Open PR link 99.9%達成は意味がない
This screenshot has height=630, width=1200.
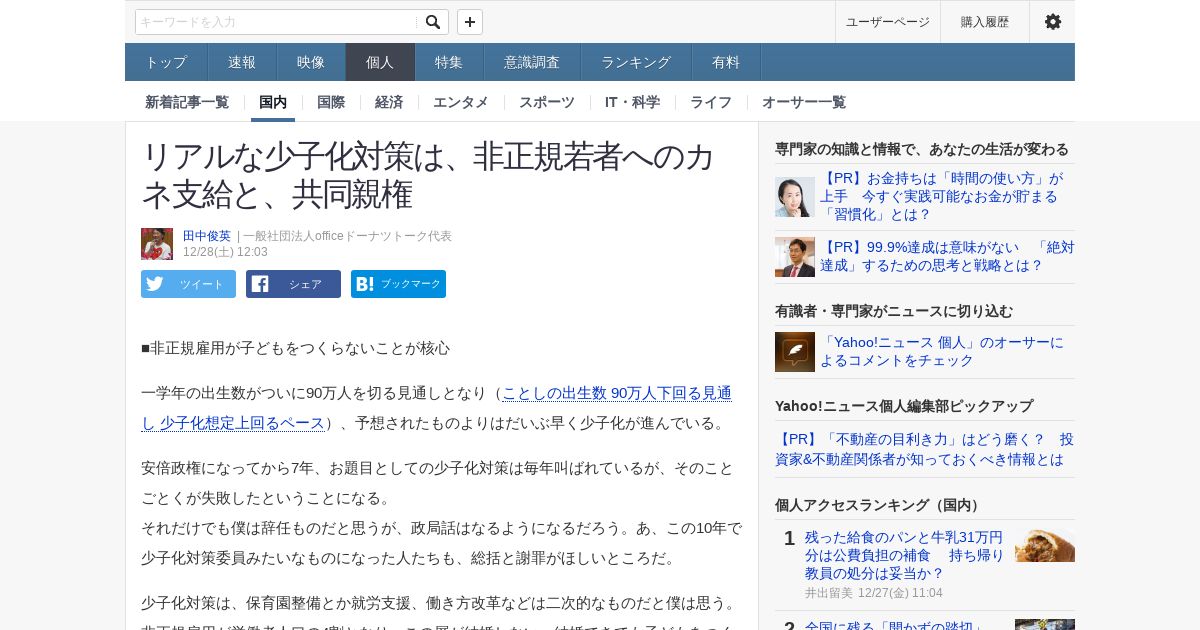click(x=947, y=256)
